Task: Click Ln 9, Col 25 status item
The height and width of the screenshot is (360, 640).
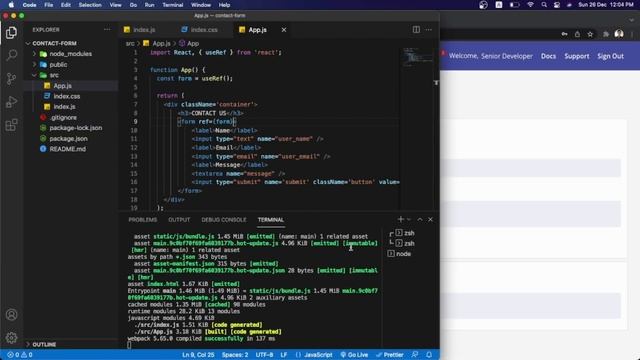Action: [198, 355]
